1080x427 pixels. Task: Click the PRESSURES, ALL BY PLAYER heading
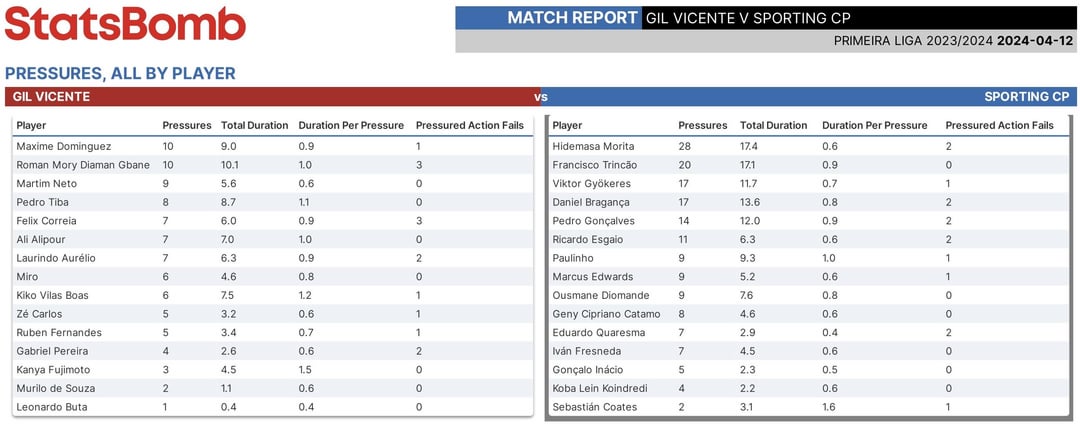pos(120,73)
